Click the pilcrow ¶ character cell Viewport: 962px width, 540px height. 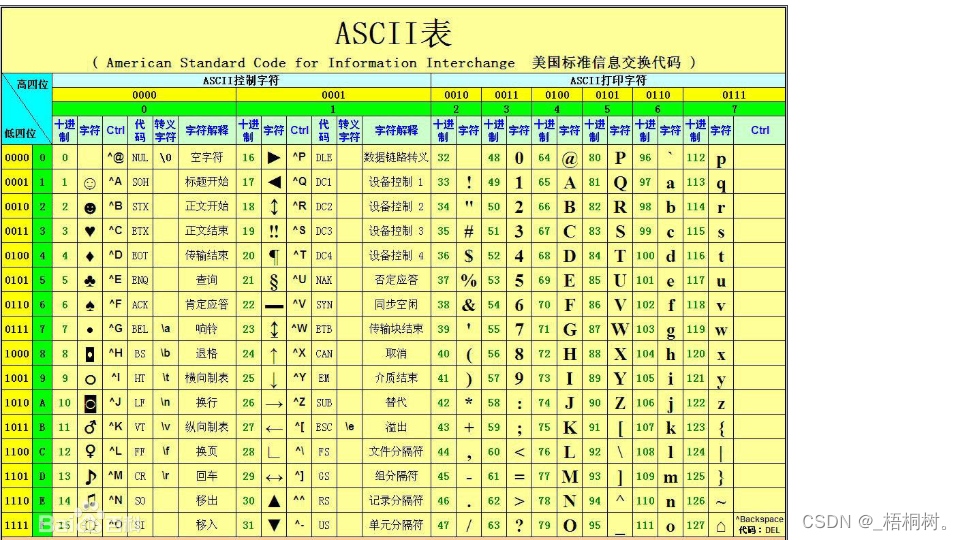click(x=274, y=256)
